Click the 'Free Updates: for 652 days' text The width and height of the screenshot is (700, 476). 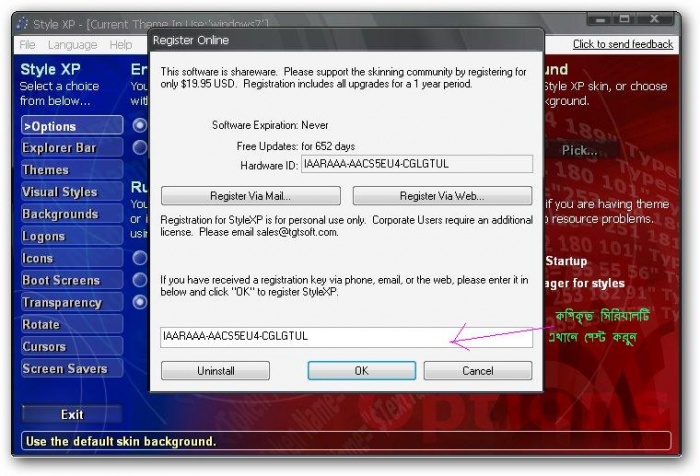296,146
